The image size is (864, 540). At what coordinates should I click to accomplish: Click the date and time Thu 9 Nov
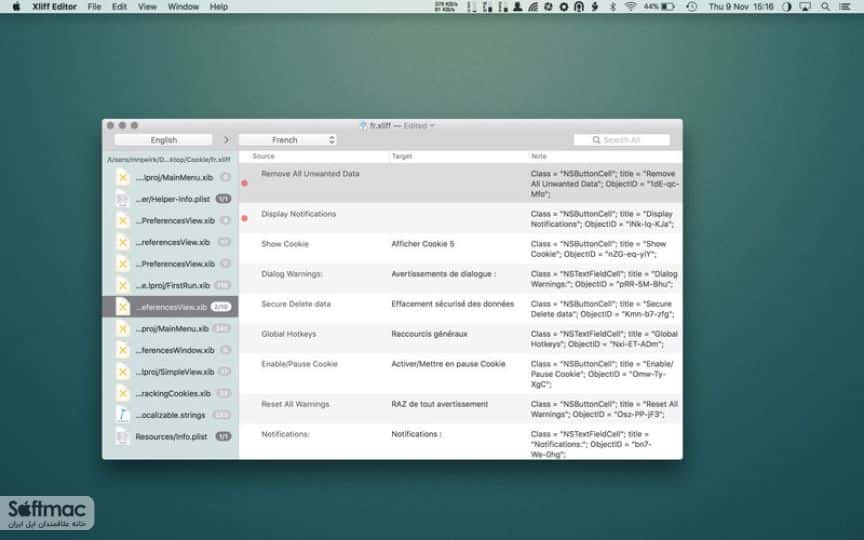741,7
